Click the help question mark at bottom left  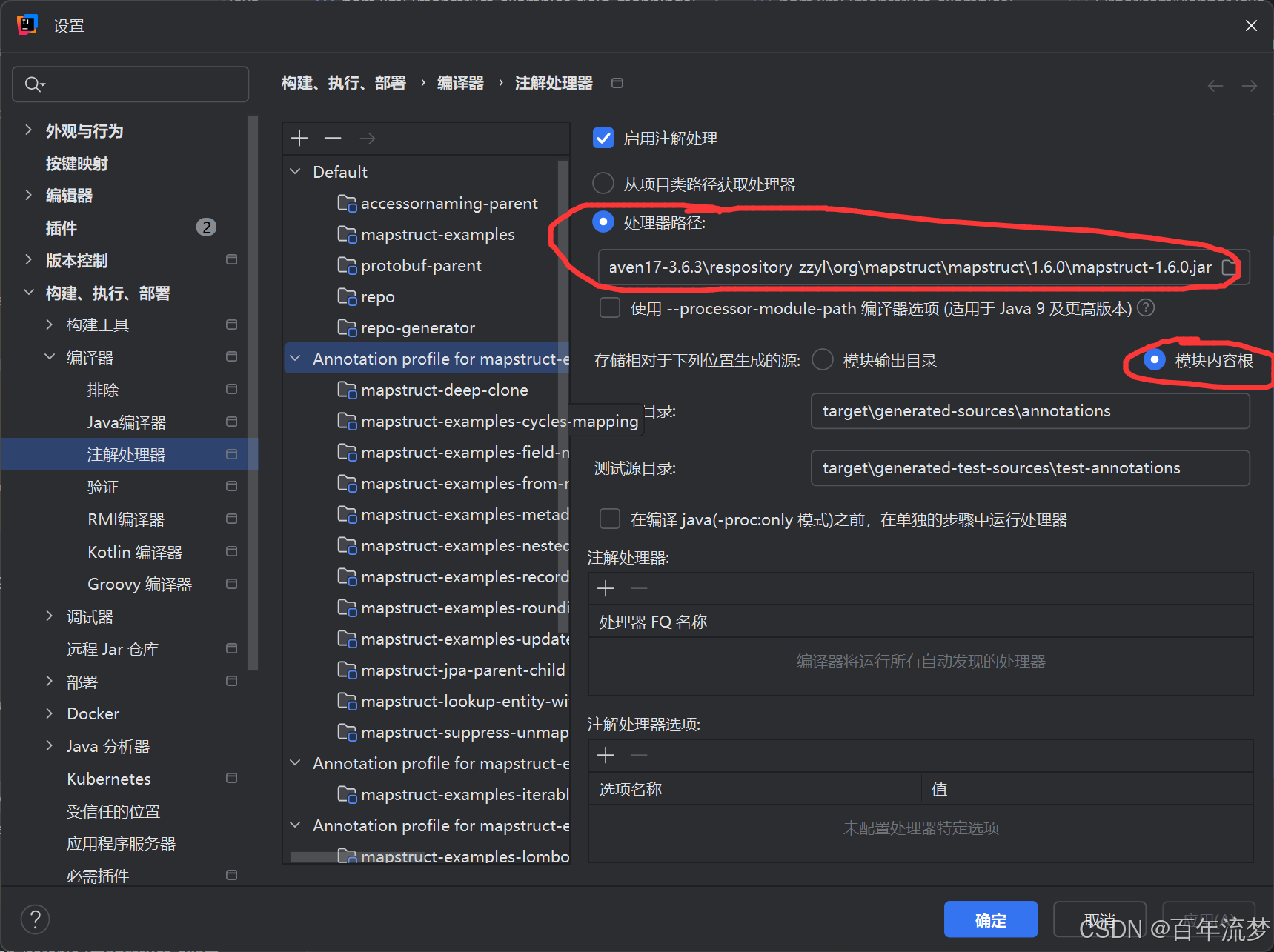pos(35,919)
